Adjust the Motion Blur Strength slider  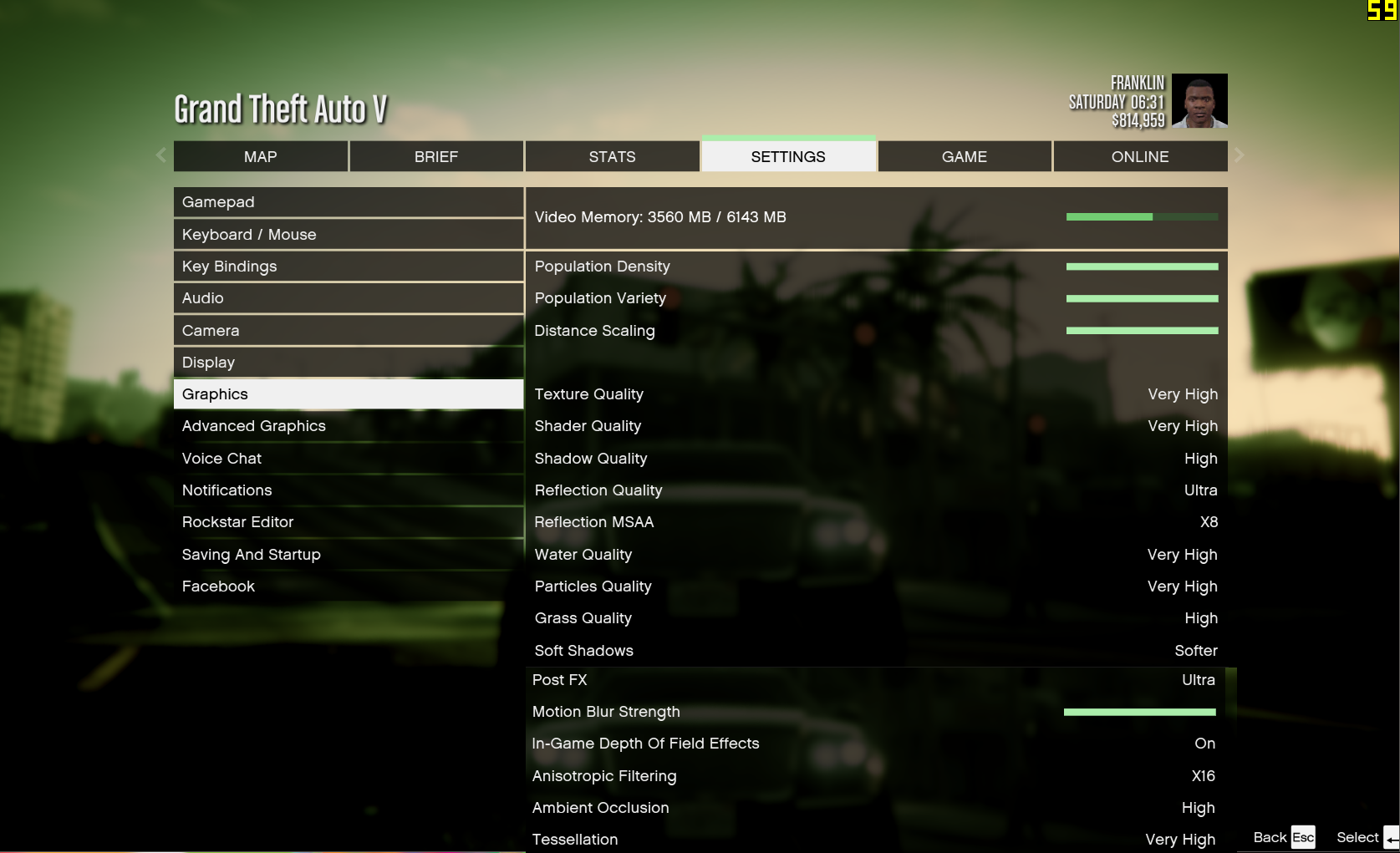tap(1139, 712)
